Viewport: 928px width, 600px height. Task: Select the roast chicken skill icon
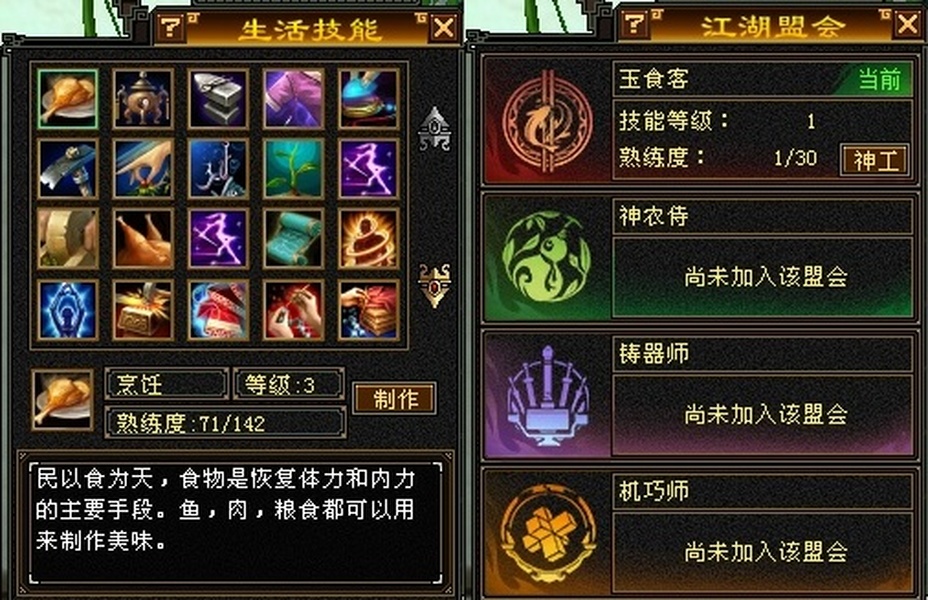(143, 238)
